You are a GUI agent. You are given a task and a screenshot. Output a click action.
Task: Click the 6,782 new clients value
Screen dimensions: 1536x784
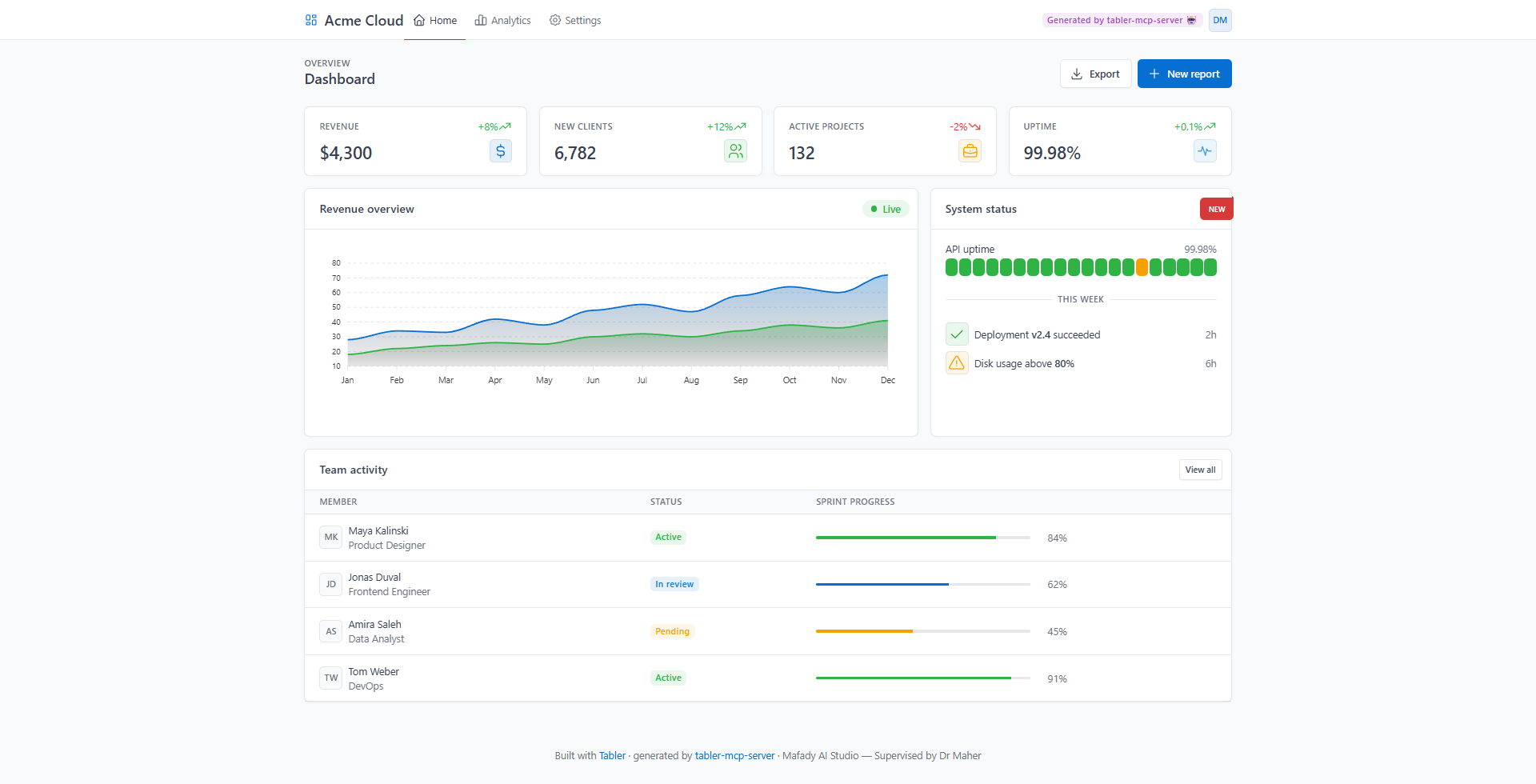click(x=575, y=153)
